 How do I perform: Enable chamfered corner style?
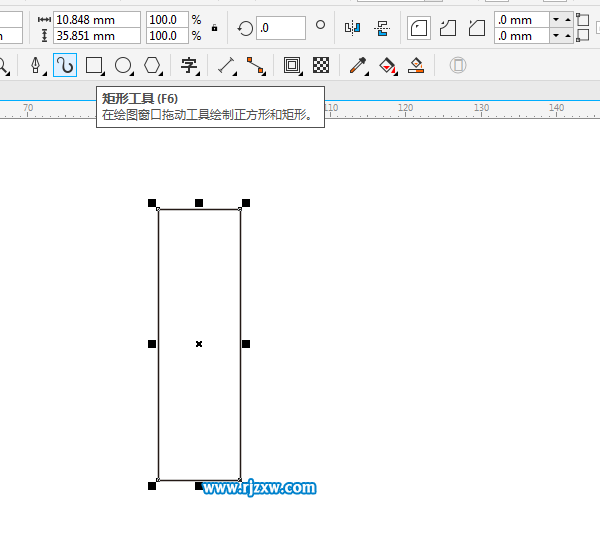[477, 28]
